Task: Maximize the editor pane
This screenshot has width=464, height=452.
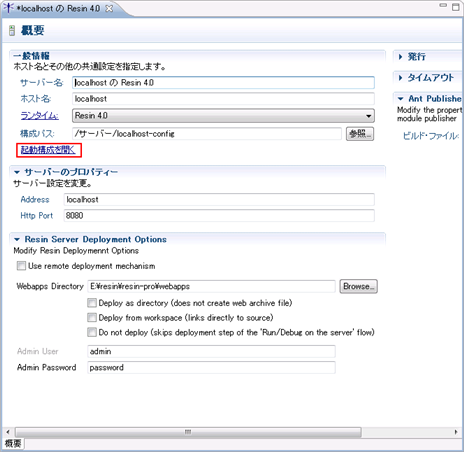Action: [x=455, y=7]
